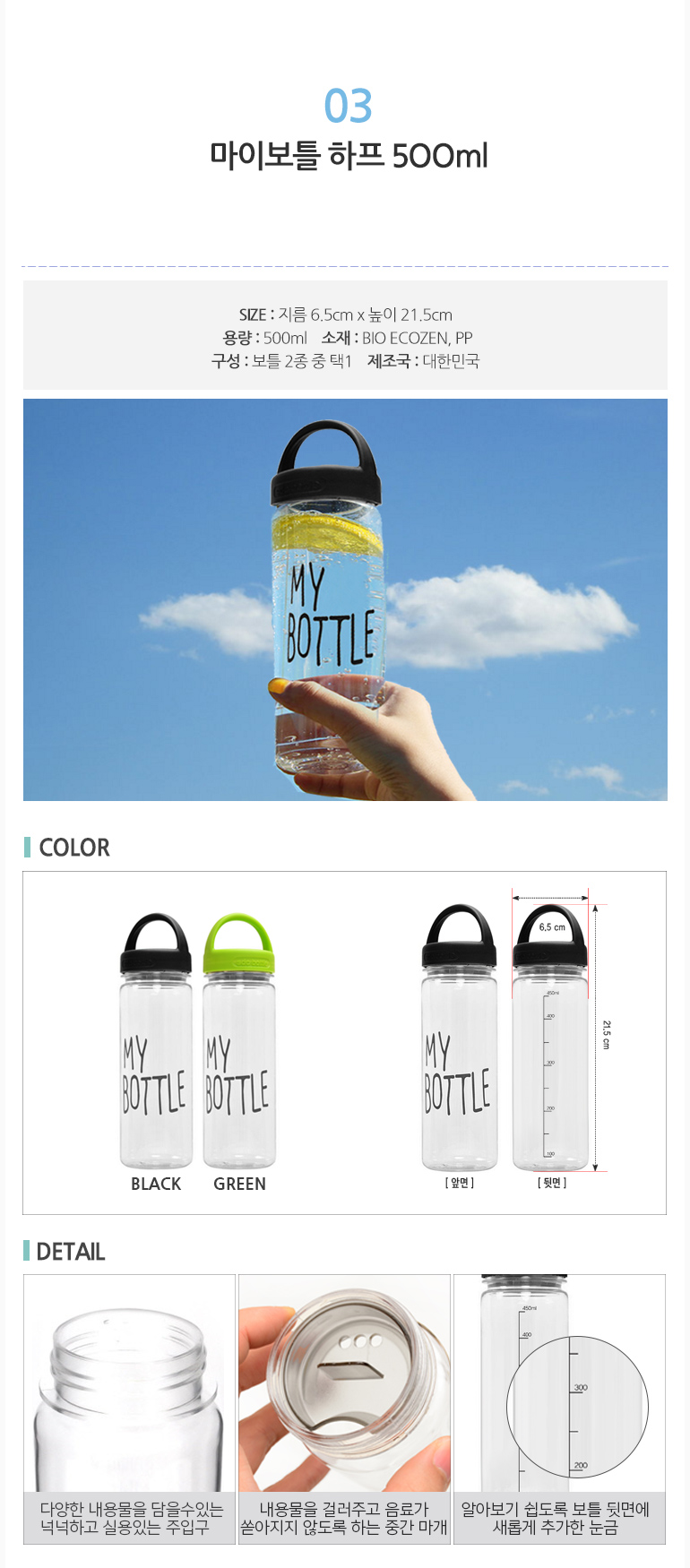Click the measurement scale detail photo

pyautogui.click(x=559, y=1383)
